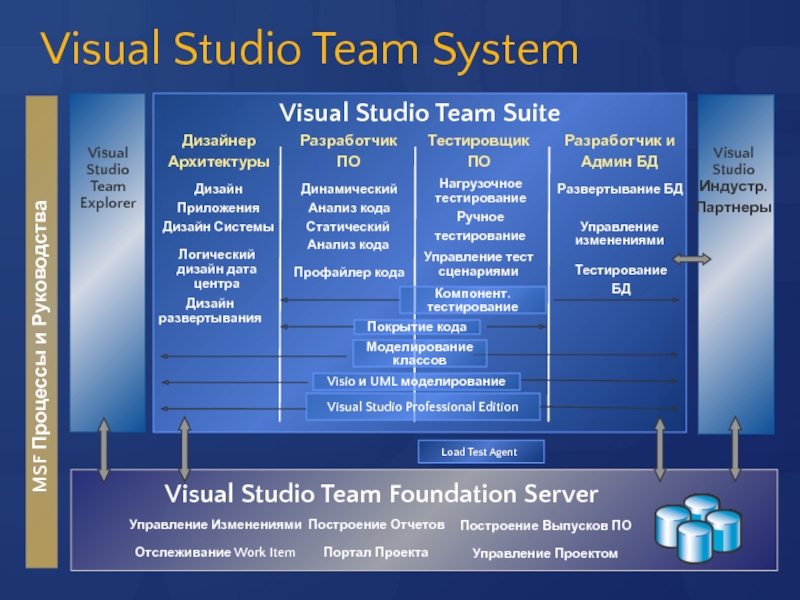Click the Дизайн Приложения text

tap(218, 198)
